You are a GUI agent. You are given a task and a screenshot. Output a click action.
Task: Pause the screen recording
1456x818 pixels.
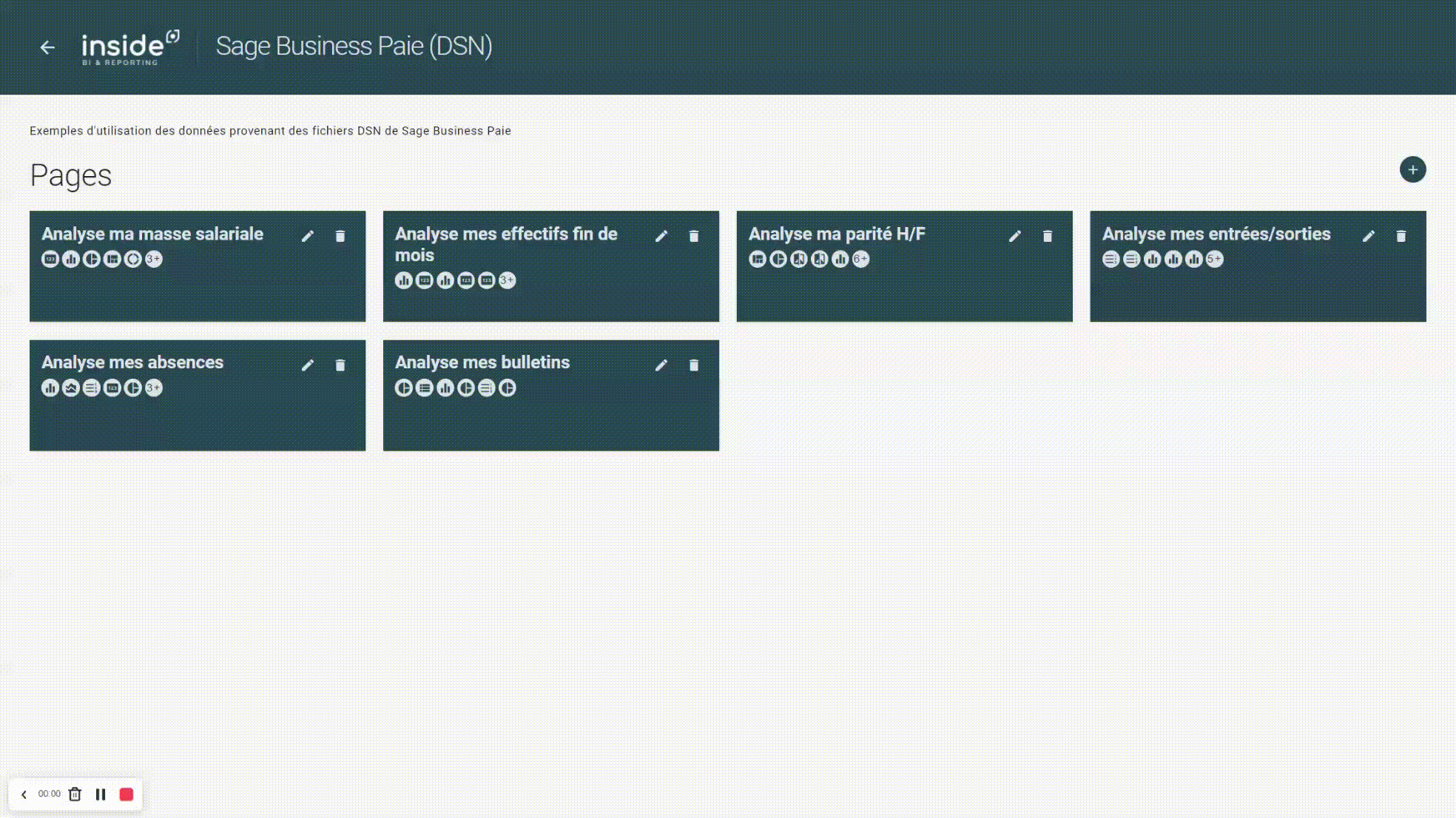click(x=101, y=794)
